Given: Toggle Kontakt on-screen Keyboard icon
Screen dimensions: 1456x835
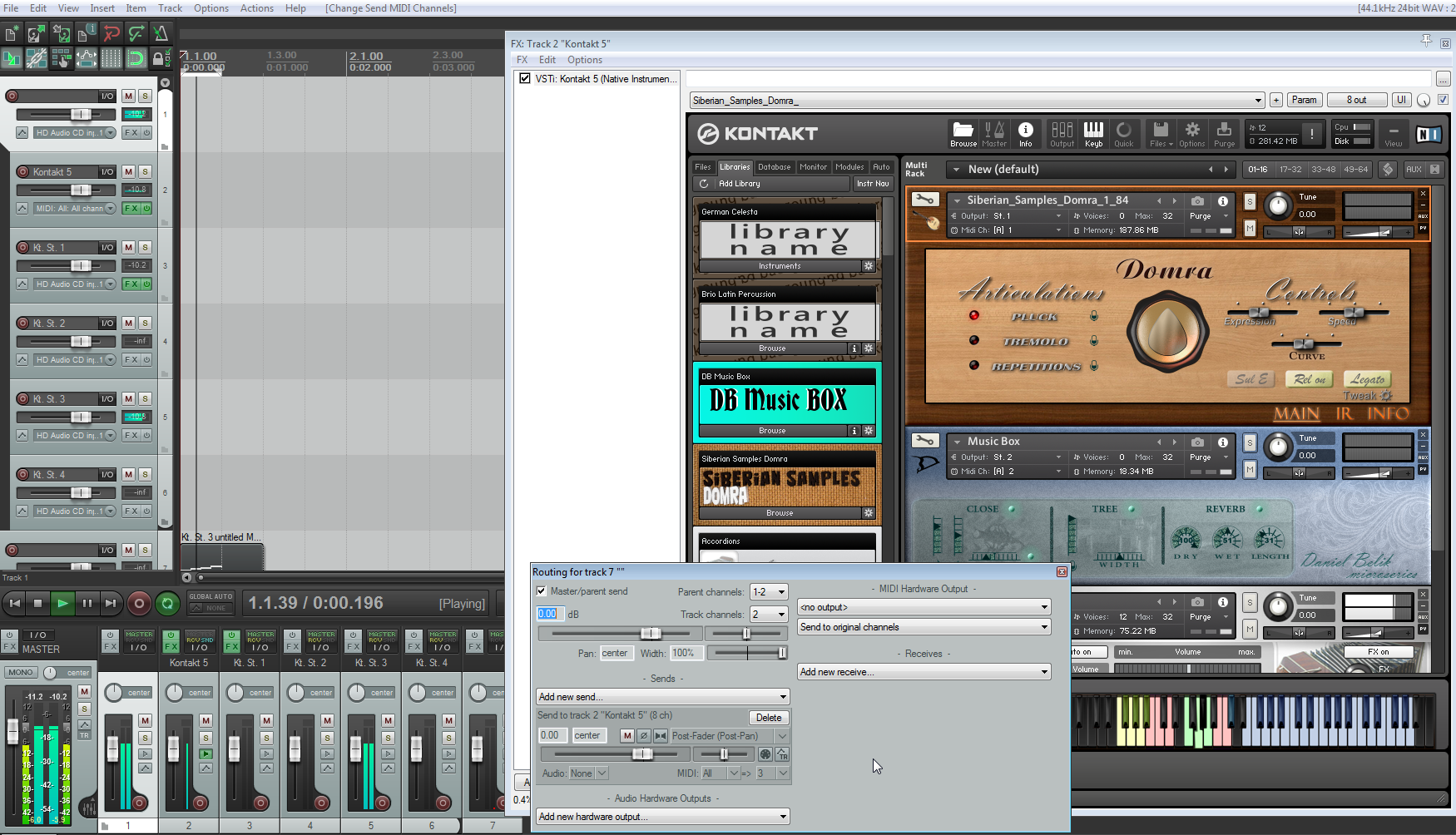Looking at the screenshot, I should [x=1093, y=133].
